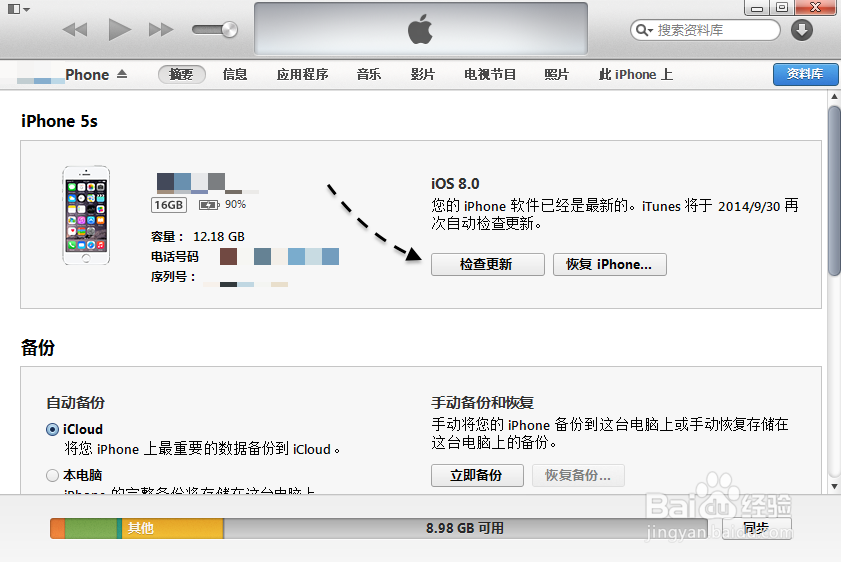This screenshot has height=562, width=841.
Task: Click the green storage bar segment
Action: (91, 528)
